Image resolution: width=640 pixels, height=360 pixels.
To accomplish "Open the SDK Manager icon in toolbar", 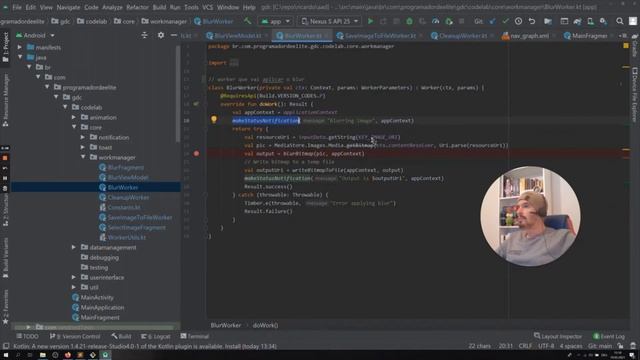I will coord(603,21).
